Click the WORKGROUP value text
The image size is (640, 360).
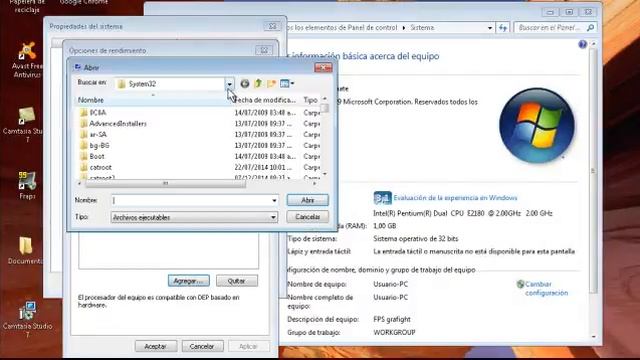point(394,333)
